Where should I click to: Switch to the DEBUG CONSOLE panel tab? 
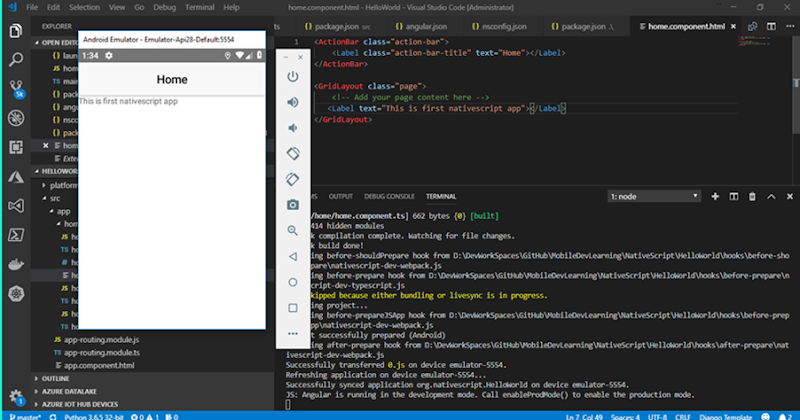(x=388, y=197)
